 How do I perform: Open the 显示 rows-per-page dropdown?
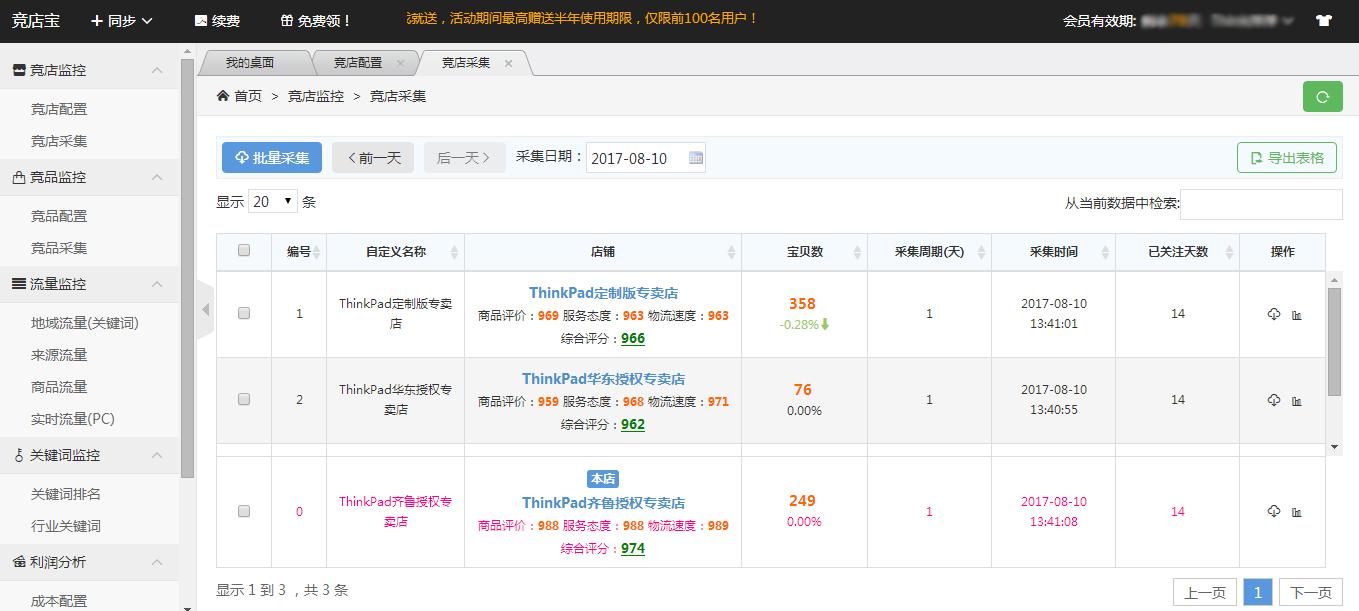tap(273, 201)
